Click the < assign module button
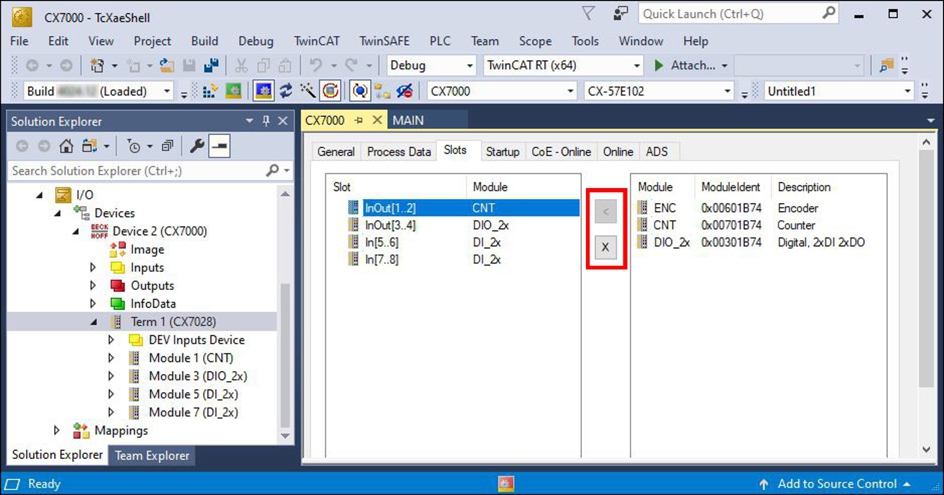This screenshot has height=495, width=944. 606,211
